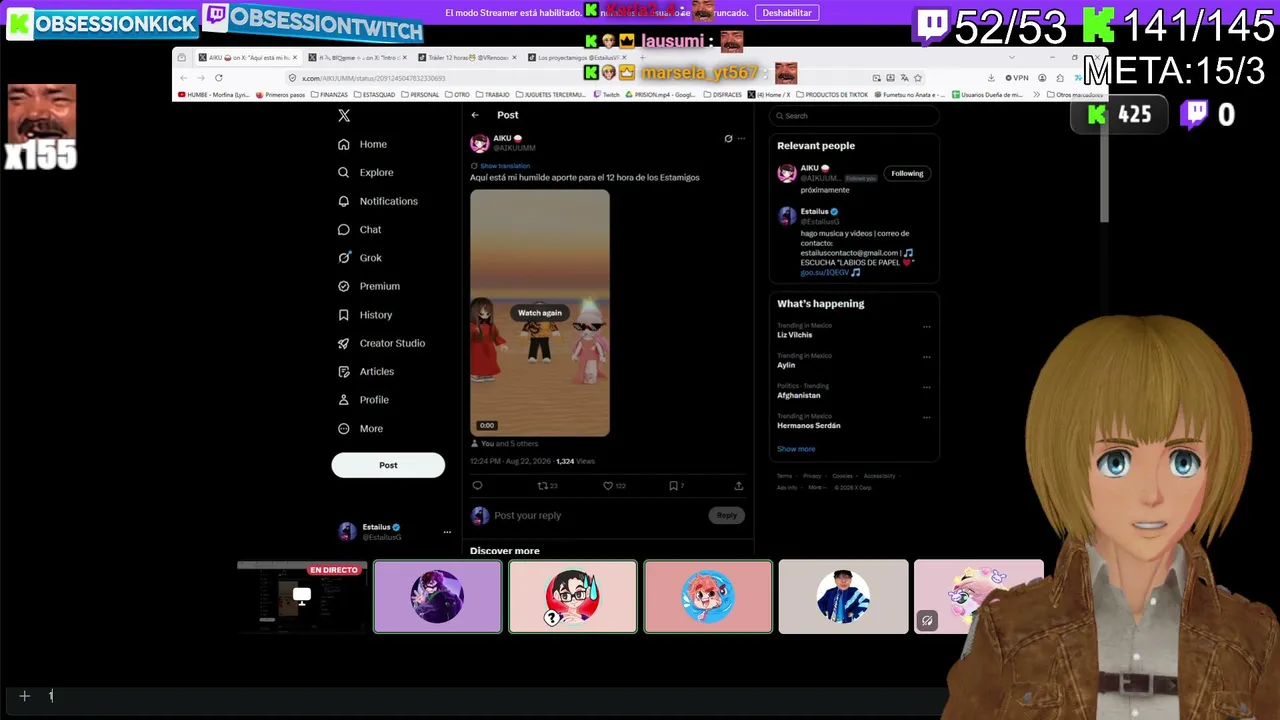Click the browser address bar URL
This screenshot has height=720, width=1280.
coord(374,78)
